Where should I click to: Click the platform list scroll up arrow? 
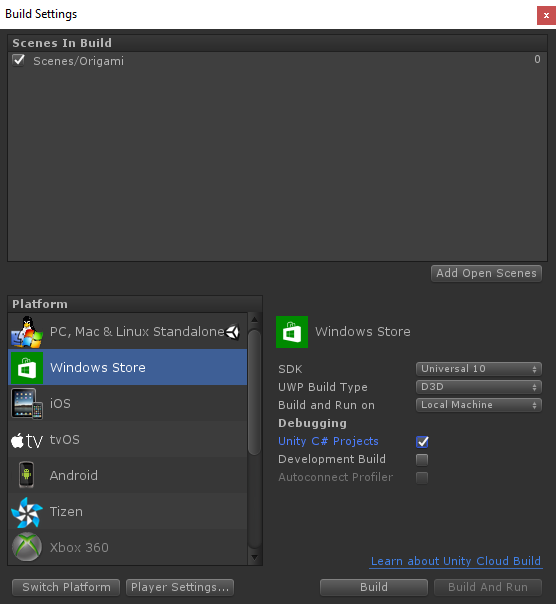pos(254,319)
